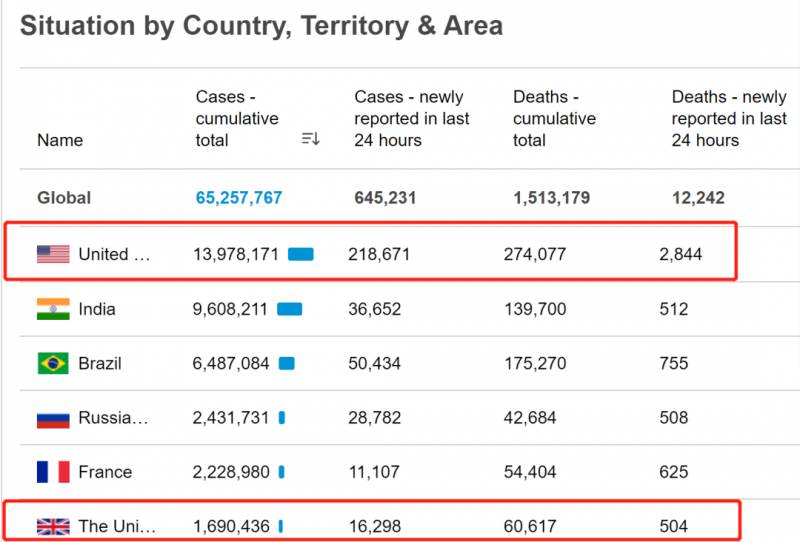Click the Brazil cases bar
Viewport: 800px width, 542px height.
[287, 363]
